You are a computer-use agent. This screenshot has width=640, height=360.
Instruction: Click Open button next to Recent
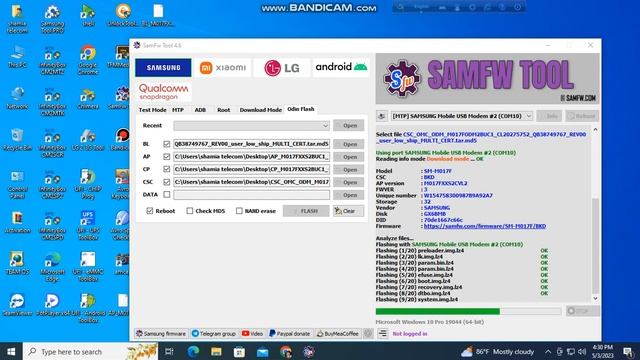coord(348,126)
